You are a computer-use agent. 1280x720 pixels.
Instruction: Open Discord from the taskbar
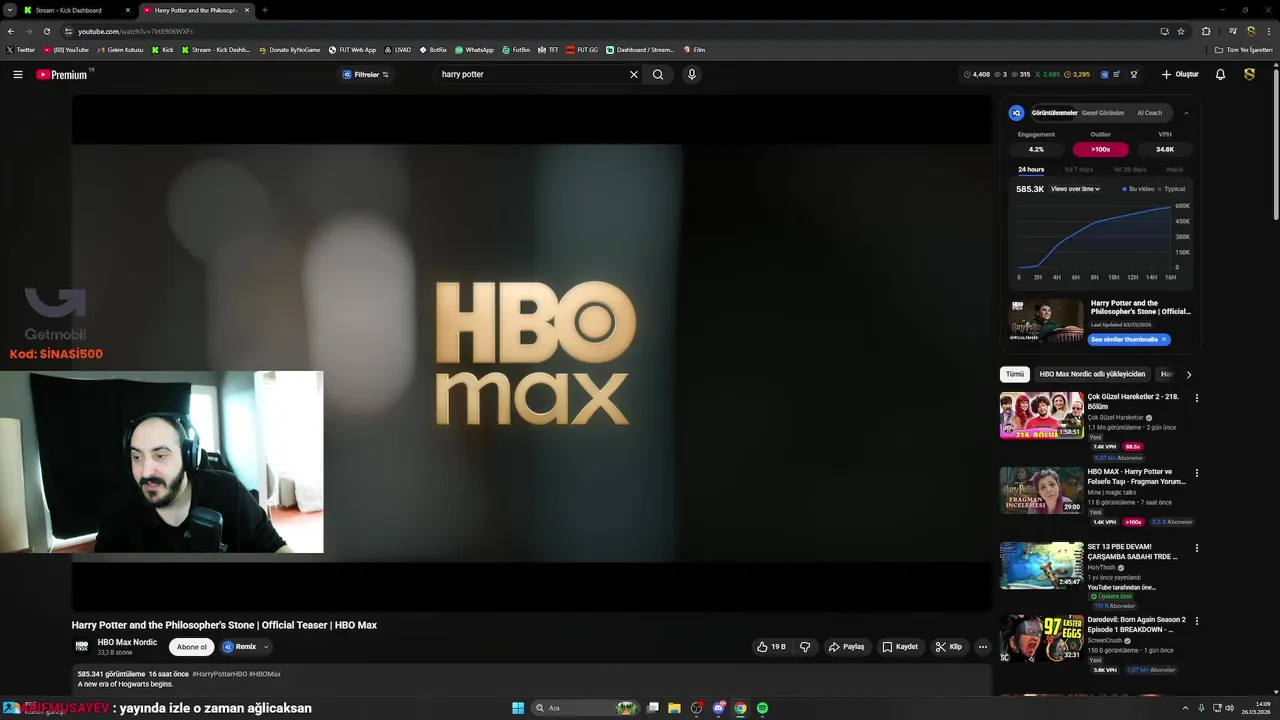(x=718, y=708)
